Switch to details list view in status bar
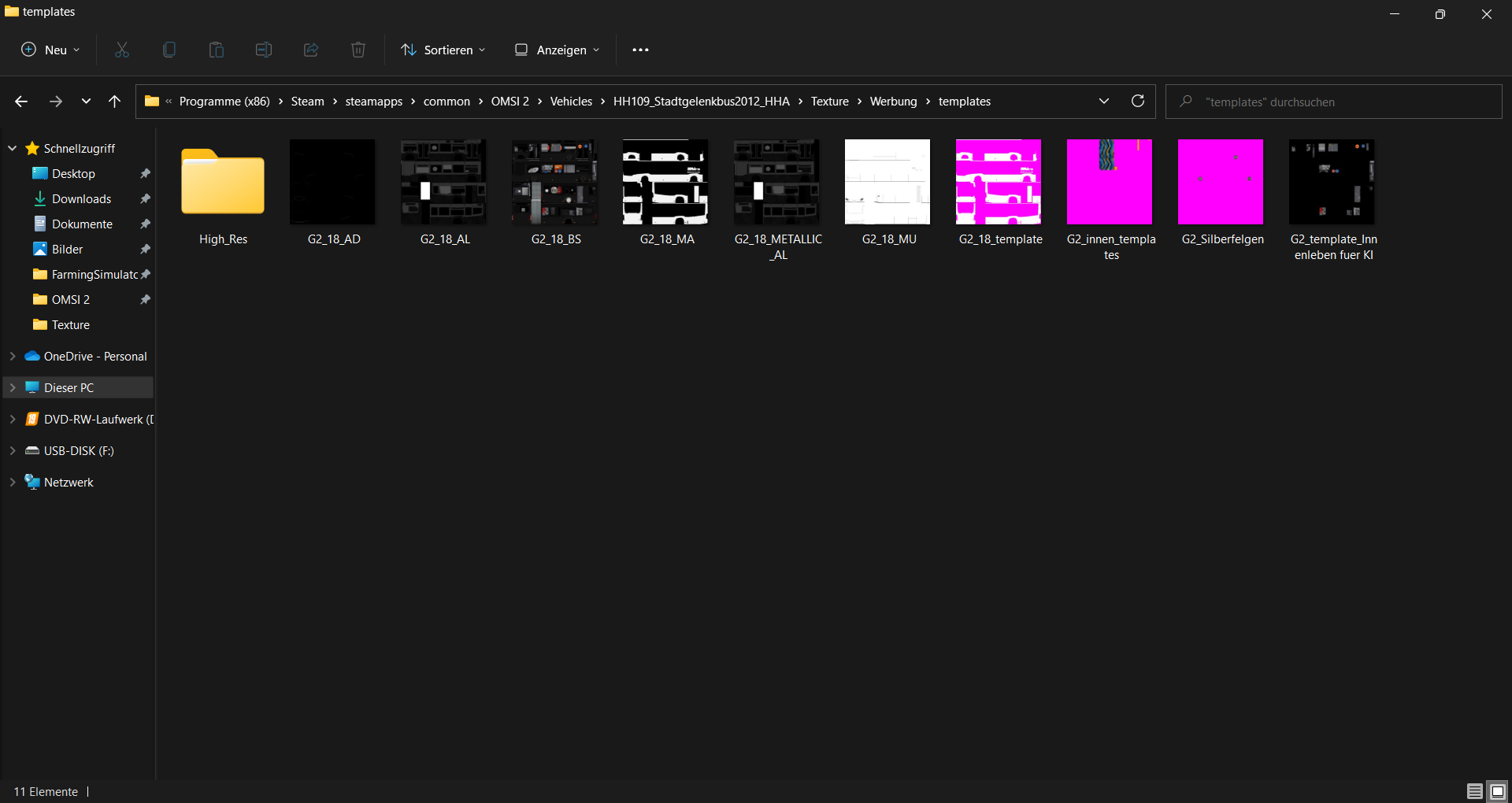This screenshot has width=1512, height=803. [x=1474, y=791]
